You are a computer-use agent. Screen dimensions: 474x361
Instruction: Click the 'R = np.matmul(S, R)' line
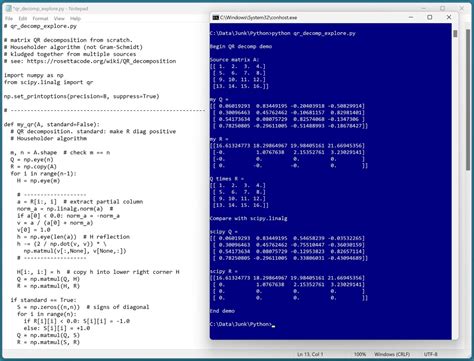pyautogui.click(x=48, y=342)
